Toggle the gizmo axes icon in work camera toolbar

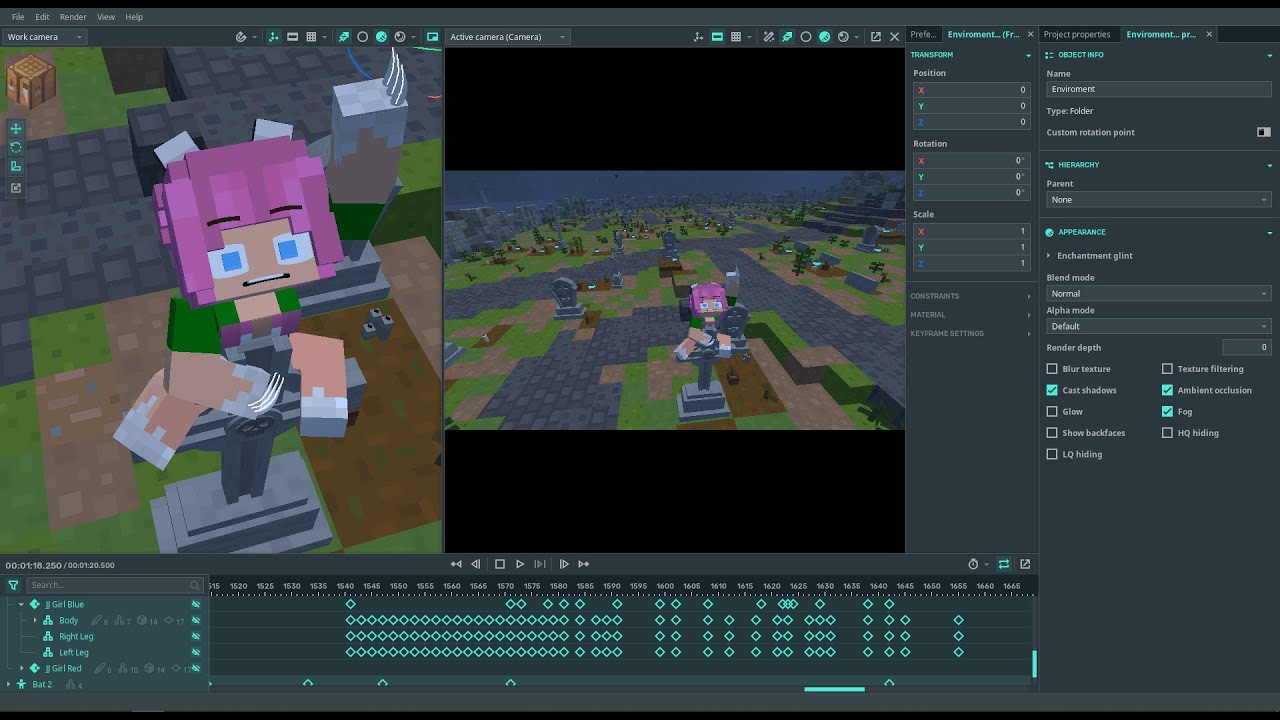[x=273, y=37]
